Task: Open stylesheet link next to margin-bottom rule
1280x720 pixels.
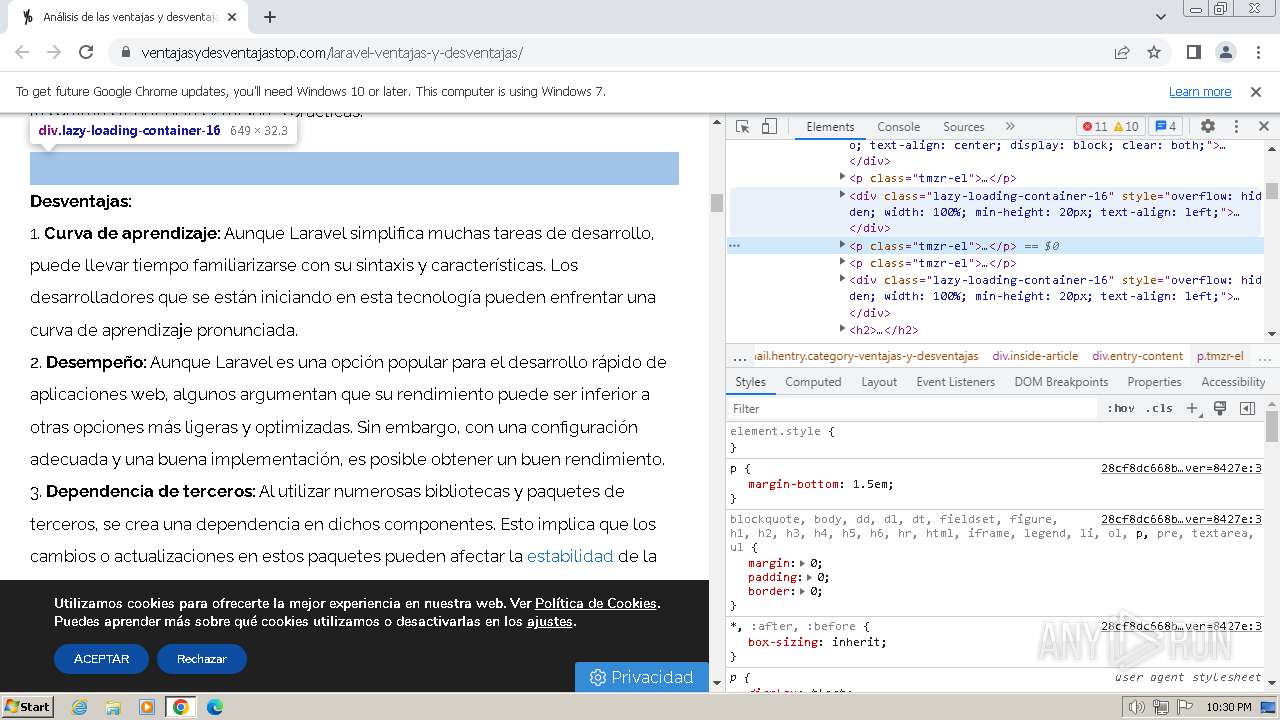Action: point(1181,468)
